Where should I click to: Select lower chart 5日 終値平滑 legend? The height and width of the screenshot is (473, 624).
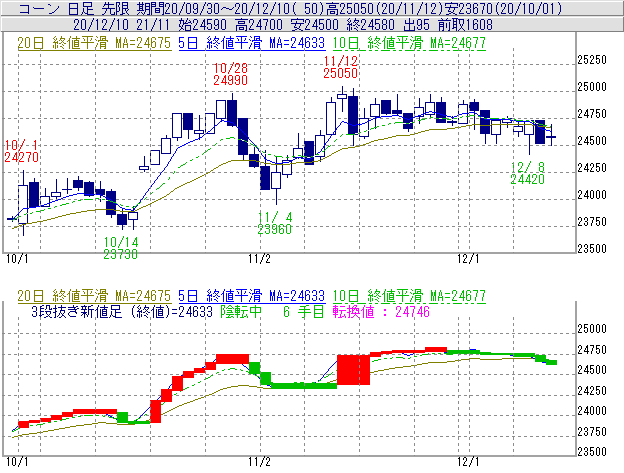tap(252, 296)
